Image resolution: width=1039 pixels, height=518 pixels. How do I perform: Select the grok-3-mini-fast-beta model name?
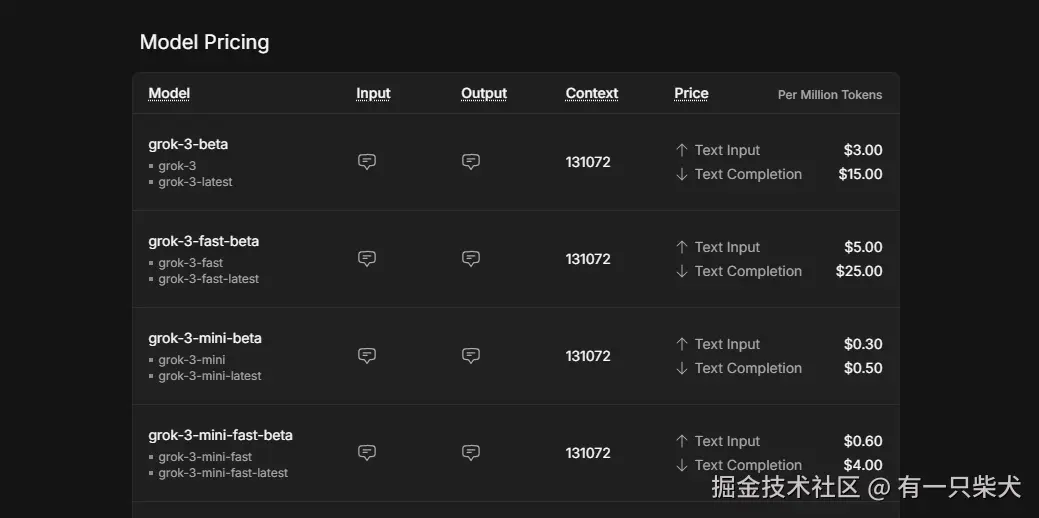tap(220, 435)
